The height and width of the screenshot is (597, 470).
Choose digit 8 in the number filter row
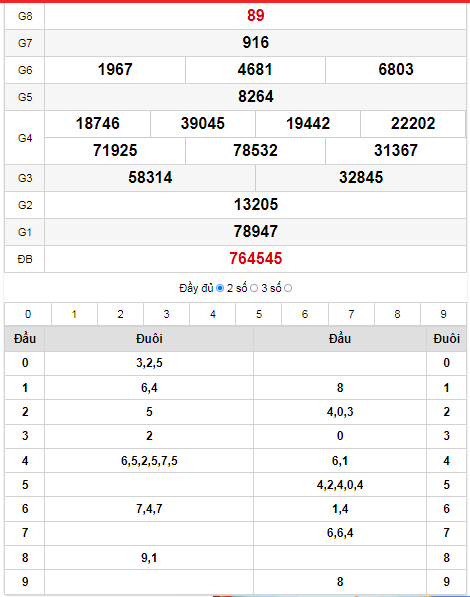pos(397,314)
